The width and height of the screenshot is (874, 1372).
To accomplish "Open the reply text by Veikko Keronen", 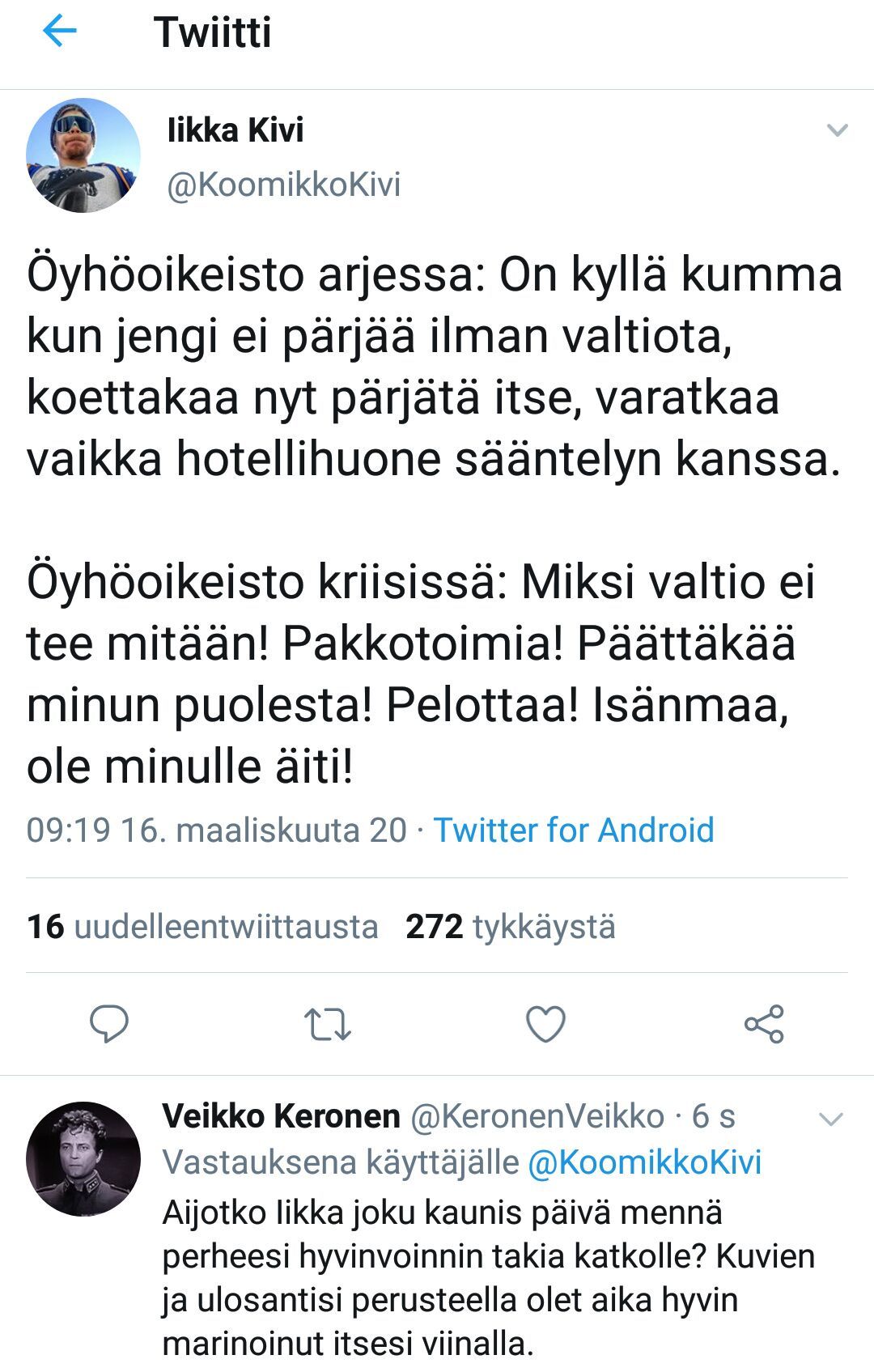I will pyautogui.click(x=486, y=1279).
